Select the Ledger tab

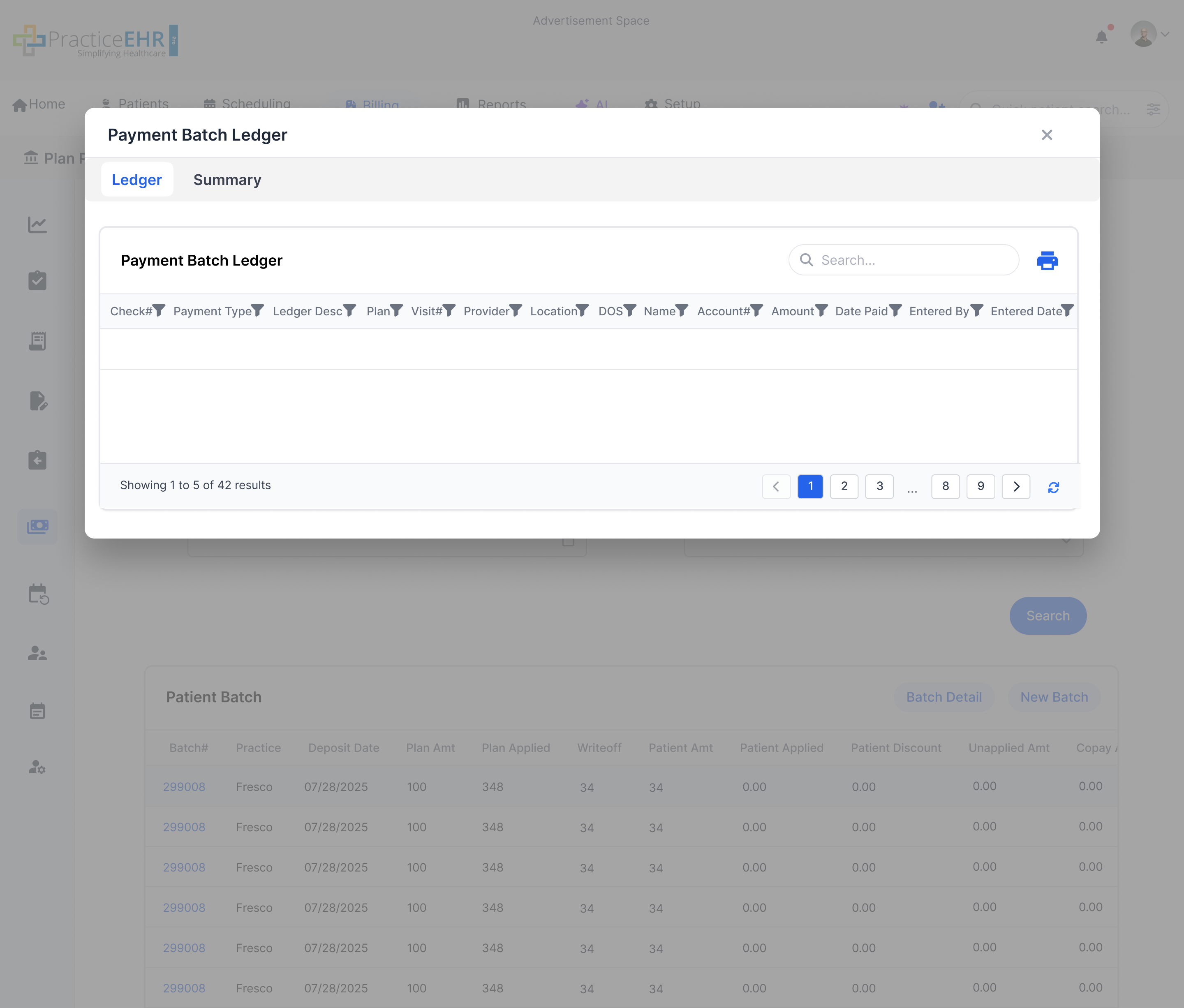coord(136,179)
